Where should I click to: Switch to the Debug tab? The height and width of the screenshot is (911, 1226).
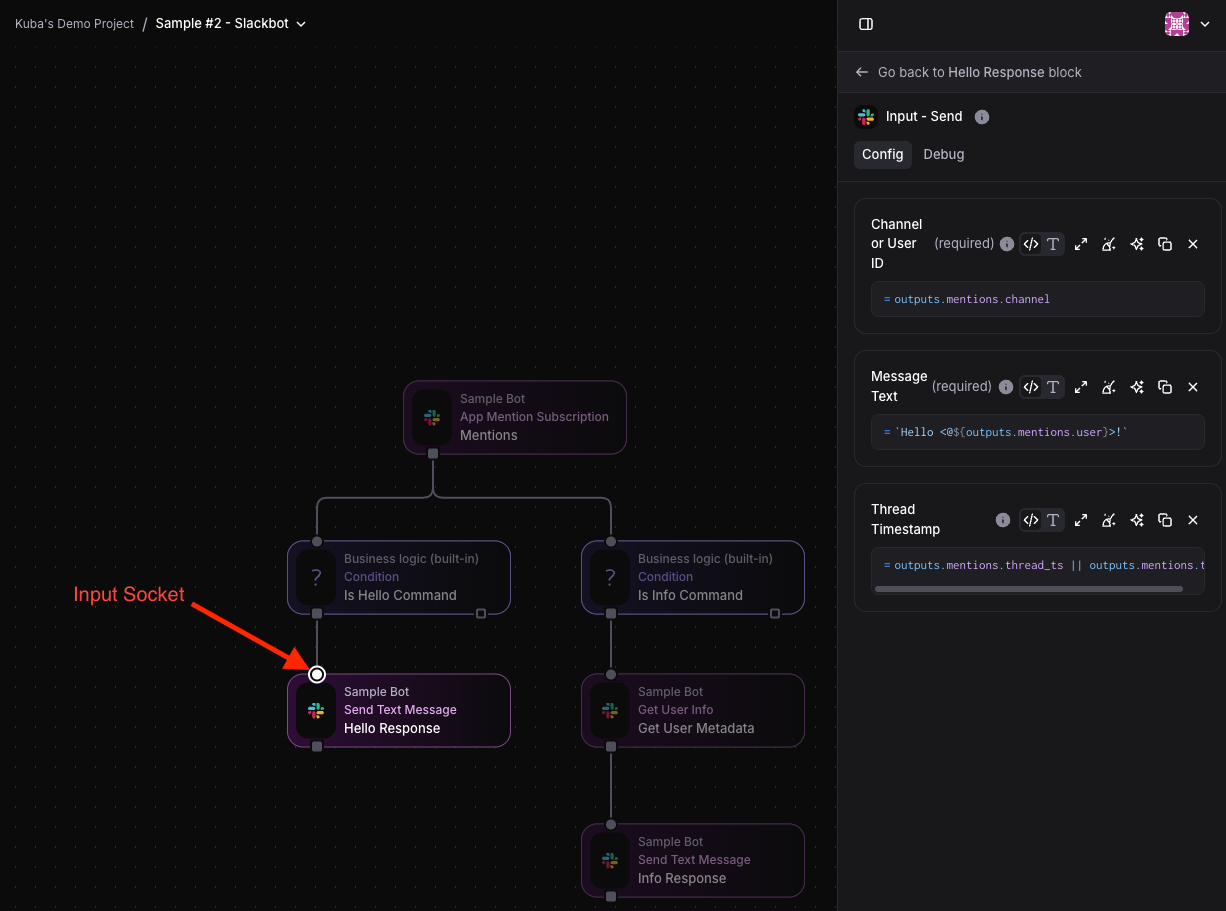coord(943,154)
